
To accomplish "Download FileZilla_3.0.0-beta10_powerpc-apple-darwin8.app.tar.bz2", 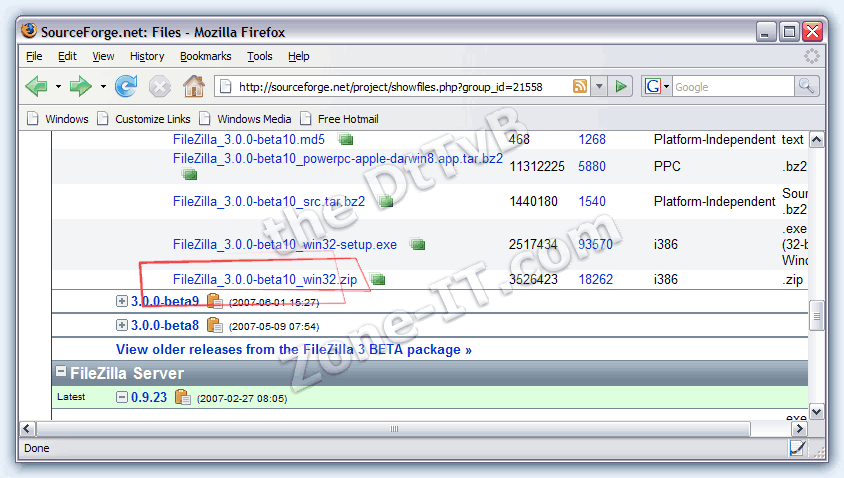I will [337, 159].
